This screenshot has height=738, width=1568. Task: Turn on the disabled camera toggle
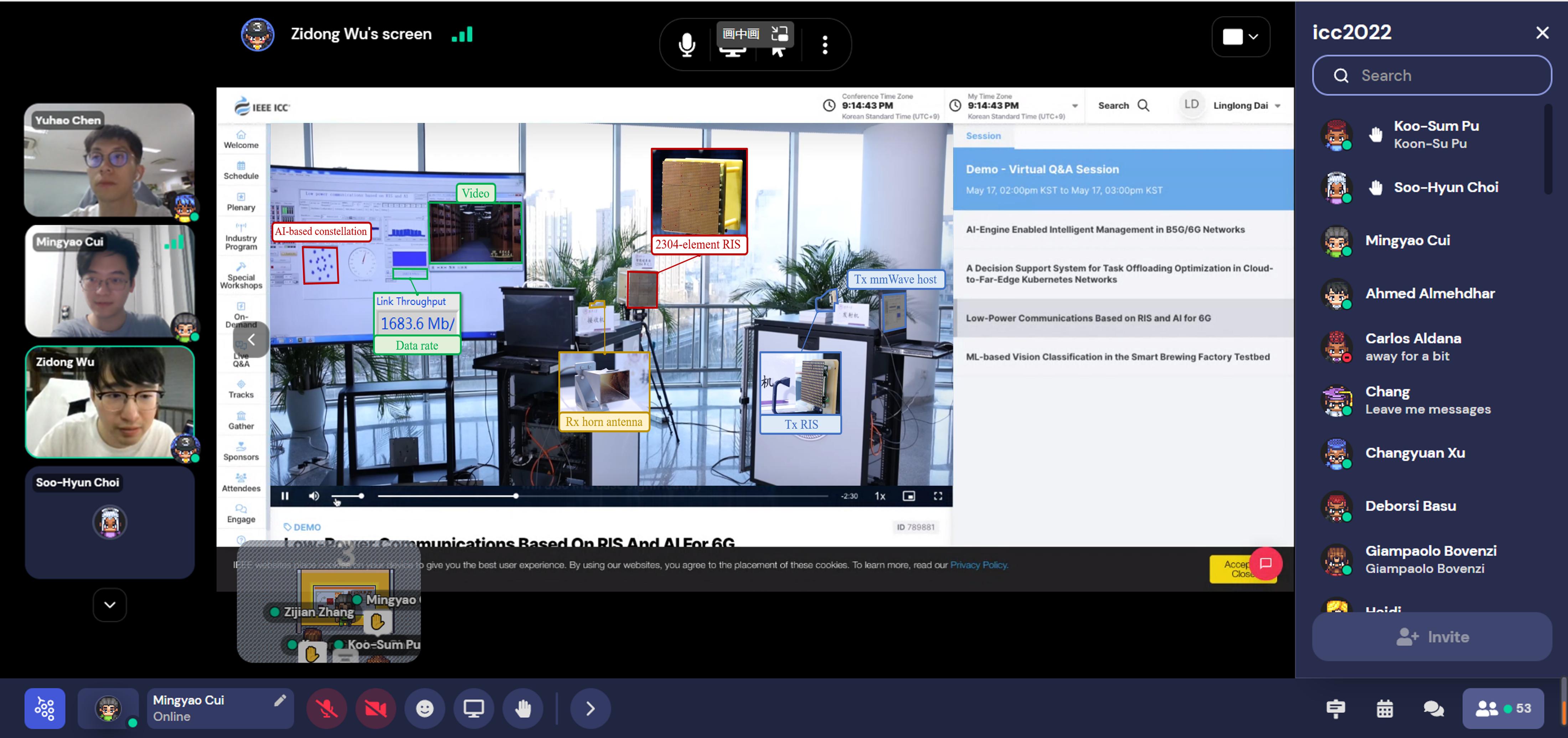pyautogui.click(x=376, y=708)
